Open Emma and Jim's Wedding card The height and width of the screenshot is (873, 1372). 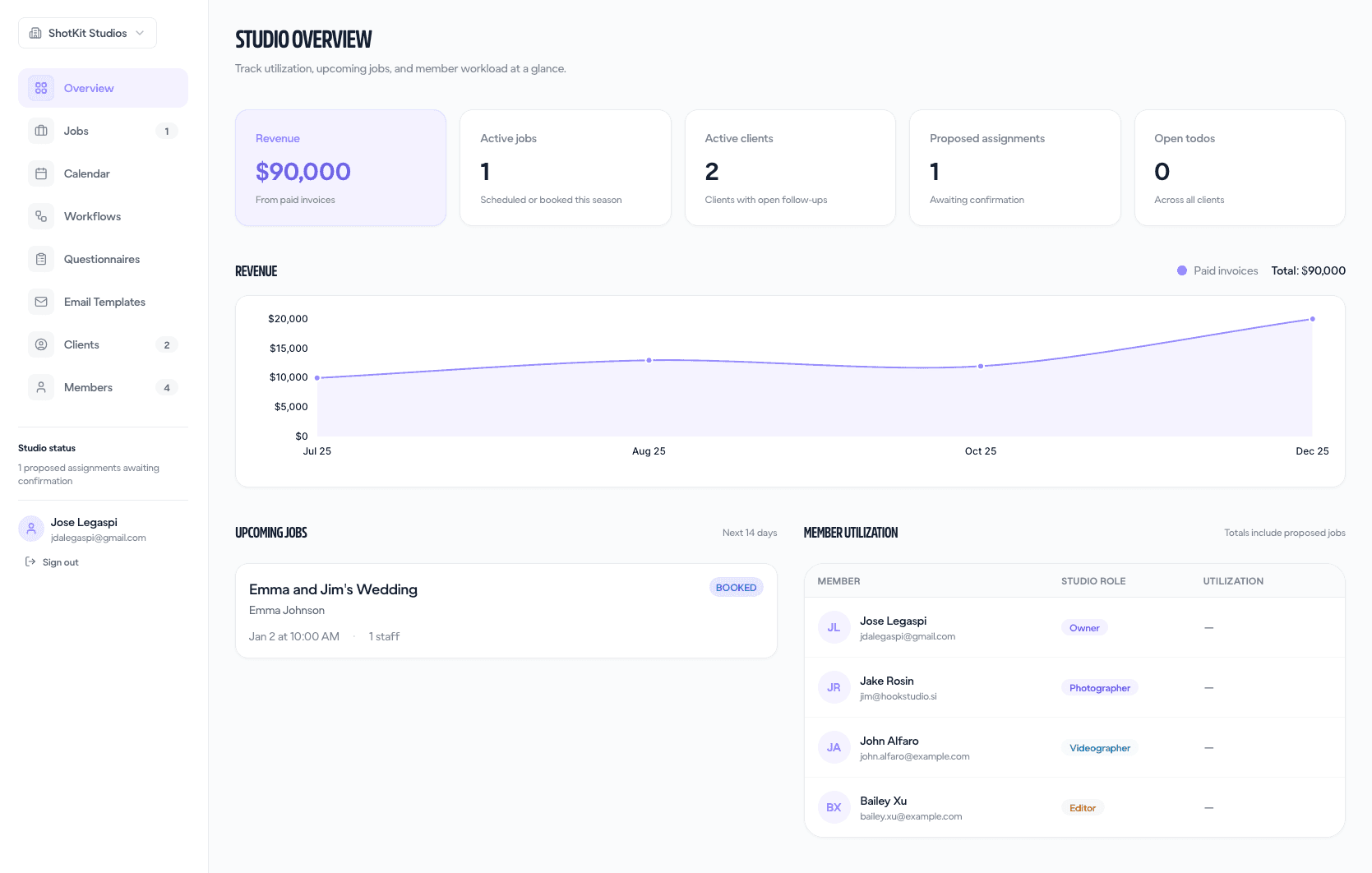pyautogui.click(x=506, y=611)
